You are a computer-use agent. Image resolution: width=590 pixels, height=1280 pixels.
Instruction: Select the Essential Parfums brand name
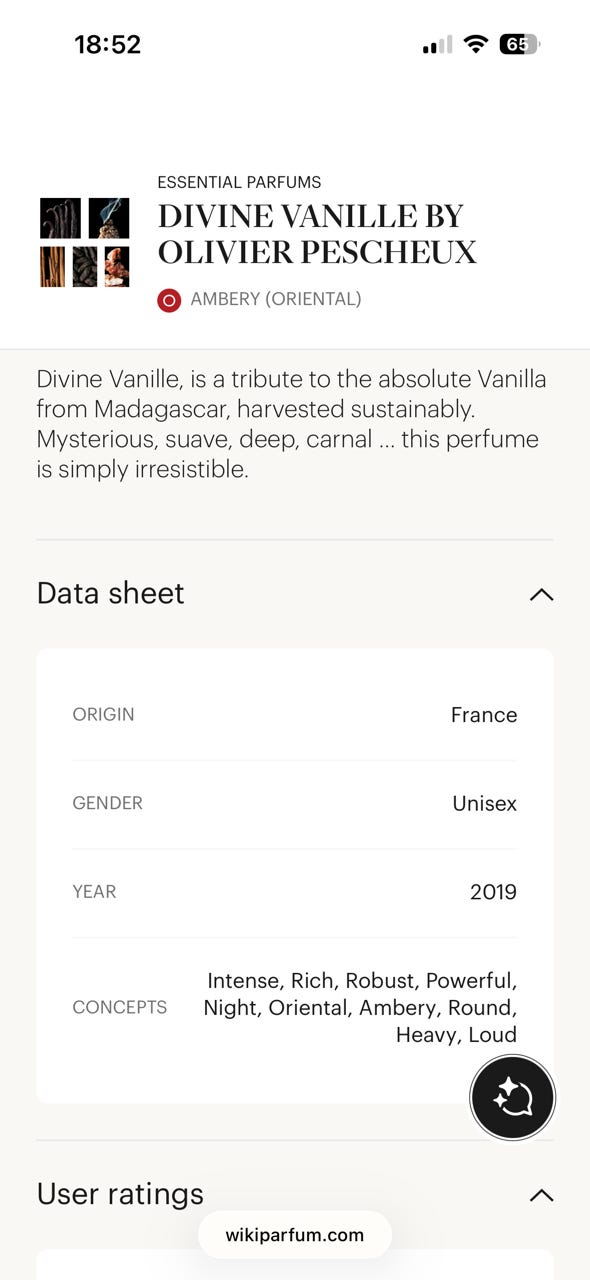click(239, 182)
